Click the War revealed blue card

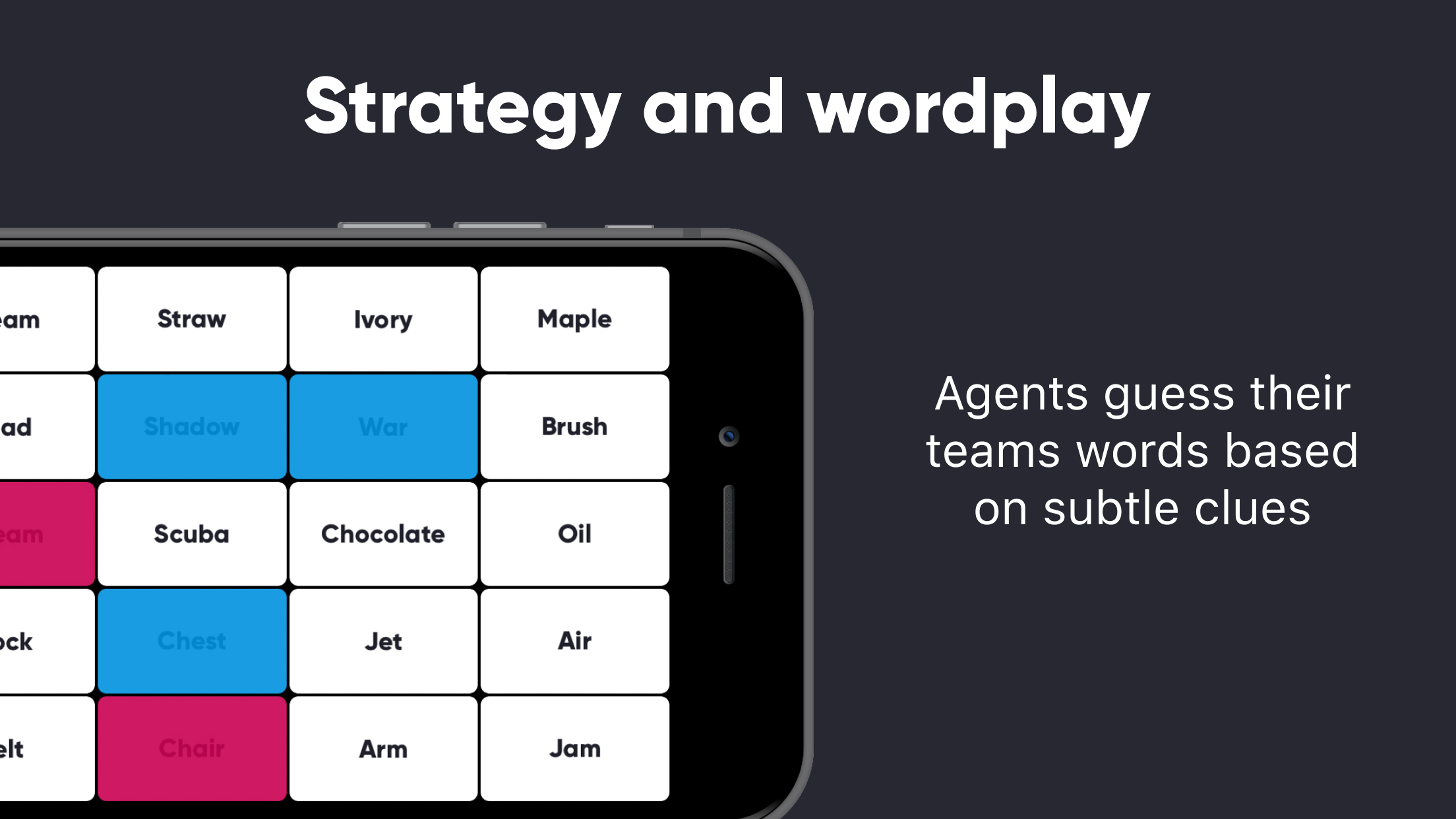click(x=382, y=425)
